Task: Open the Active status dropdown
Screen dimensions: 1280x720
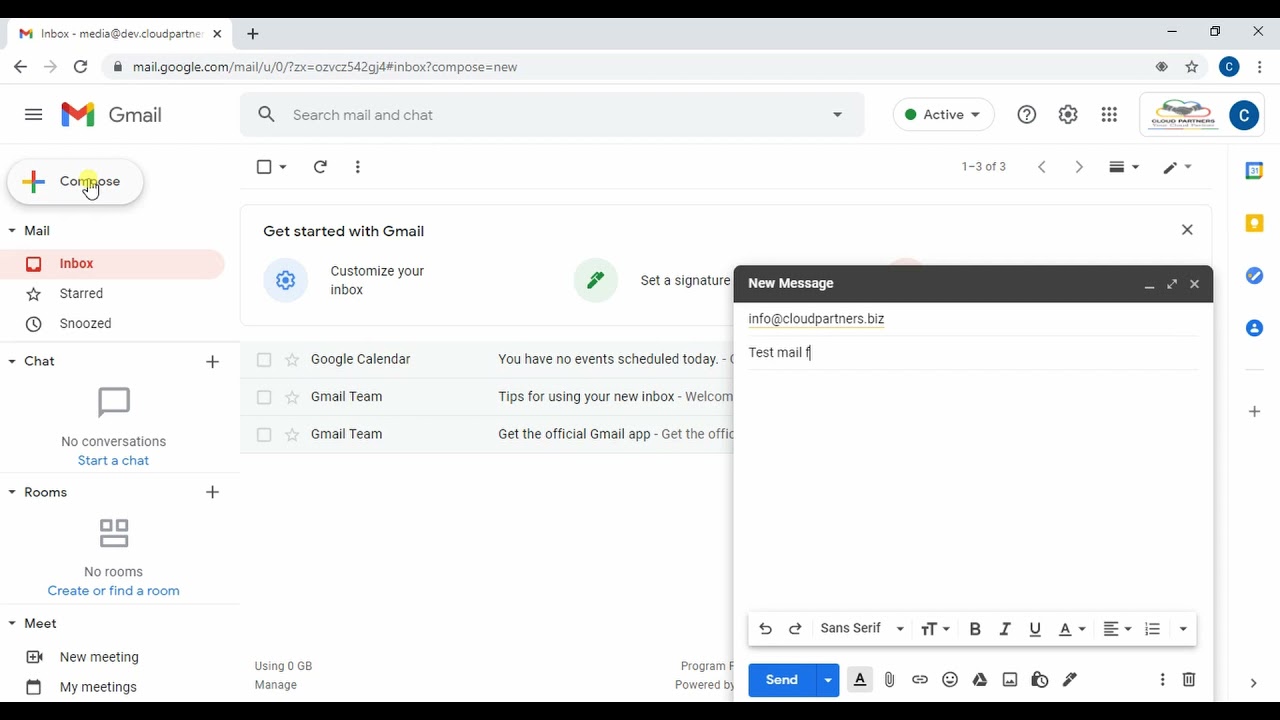Action: [943, 115]
